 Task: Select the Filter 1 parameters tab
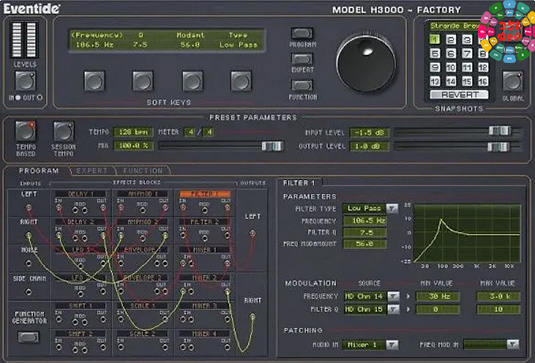click(299, 183)
